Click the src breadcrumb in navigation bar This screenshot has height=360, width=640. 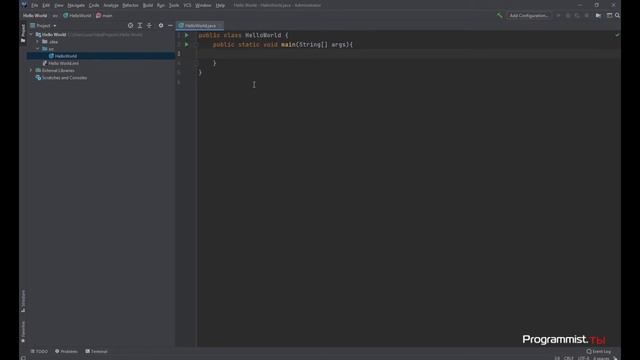click(x=55, y=16)
